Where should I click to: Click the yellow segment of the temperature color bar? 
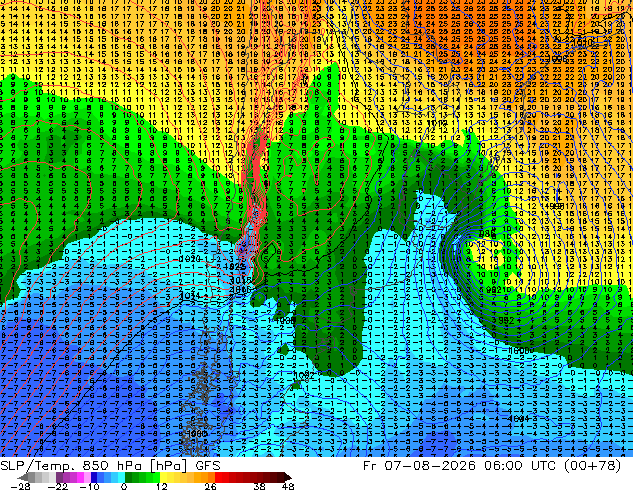(163, 477)
